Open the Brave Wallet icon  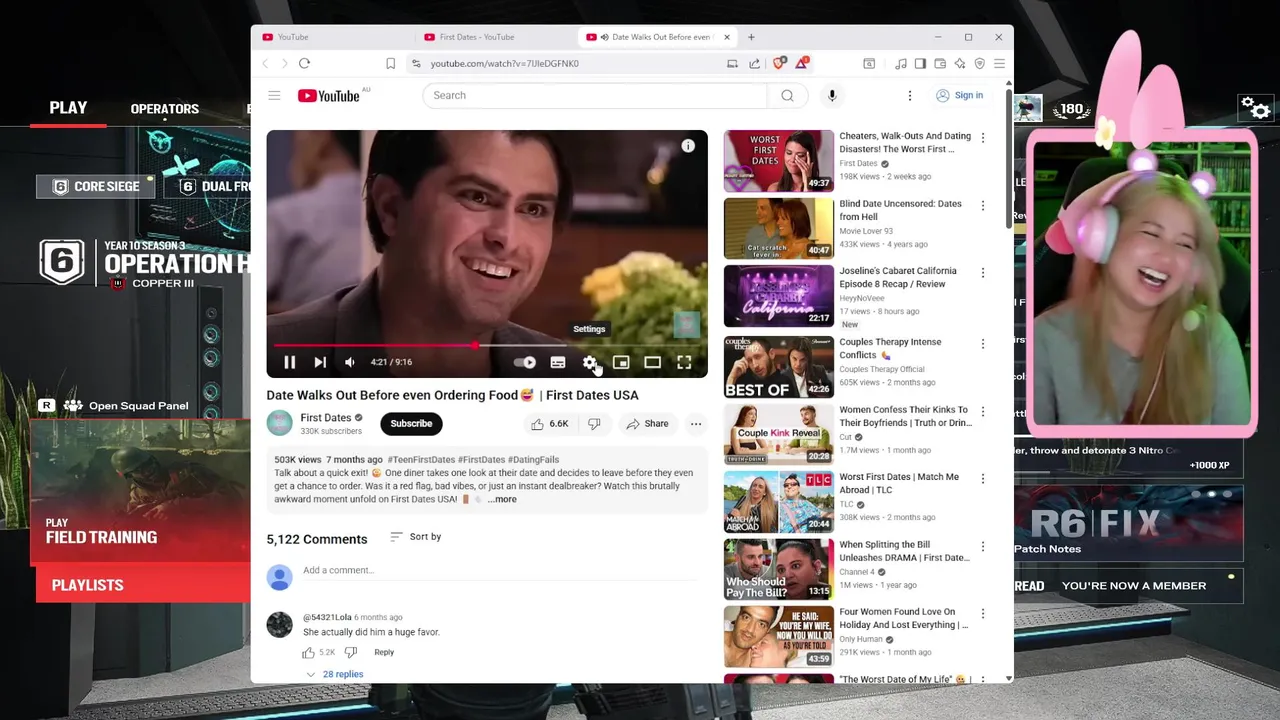940,63
